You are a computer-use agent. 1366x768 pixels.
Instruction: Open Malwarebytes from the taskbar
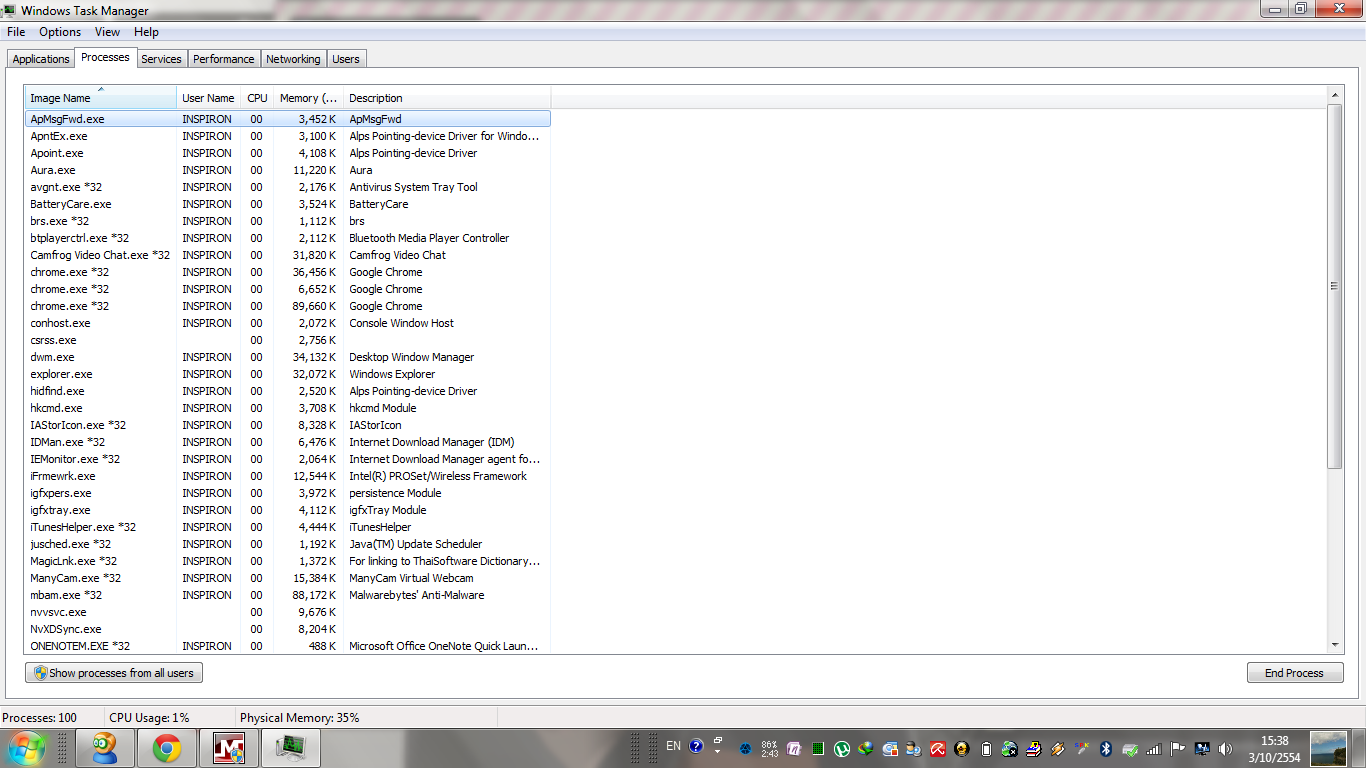229,748
